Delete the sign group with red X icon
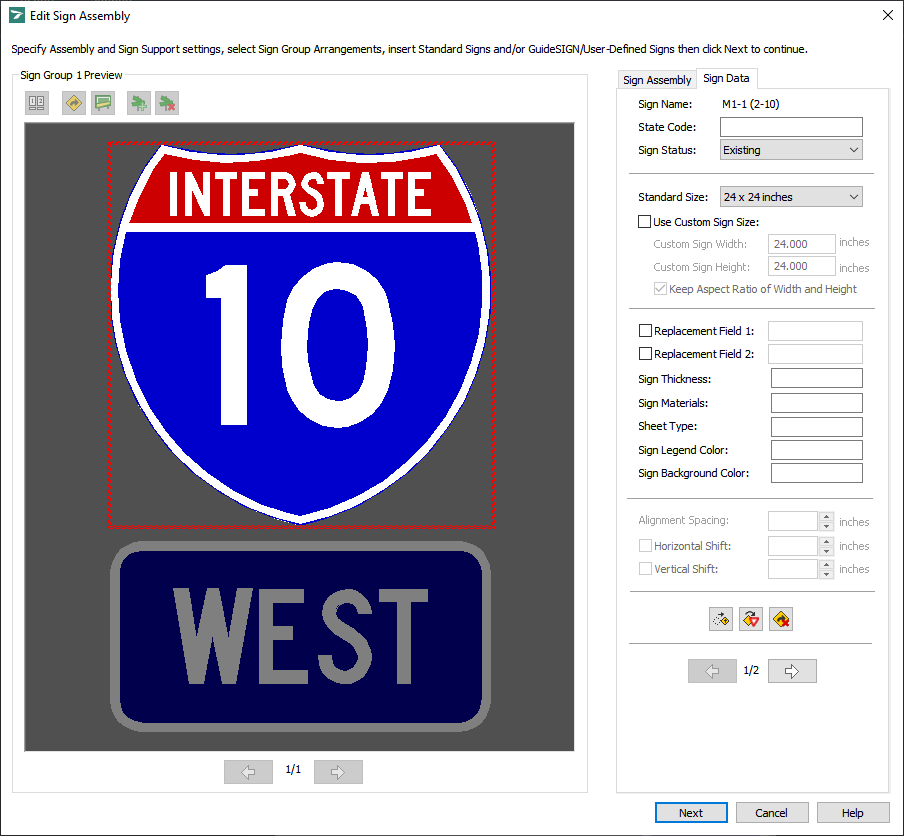Image resolution: width=904 pixels, height=836 pixels. coord(167,103)
